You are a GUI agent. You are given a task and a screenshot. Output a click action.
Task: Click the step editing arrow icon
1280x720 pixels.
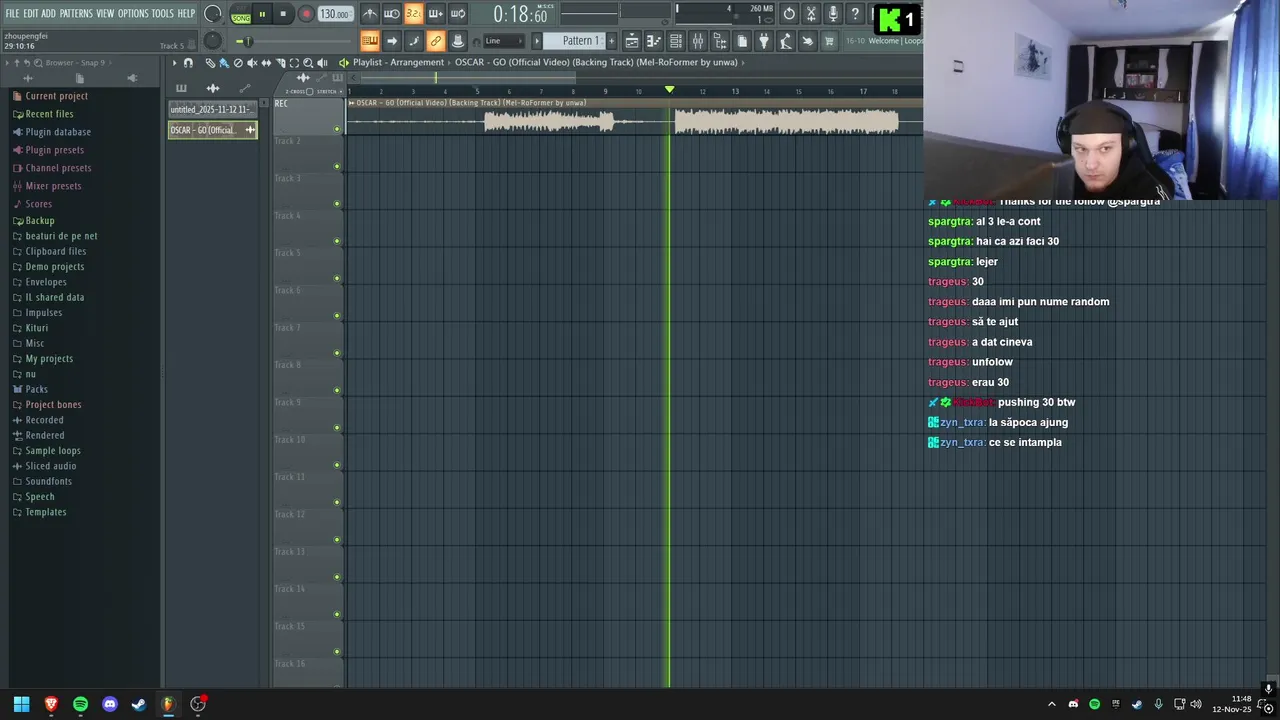click(x=392, y=41)
